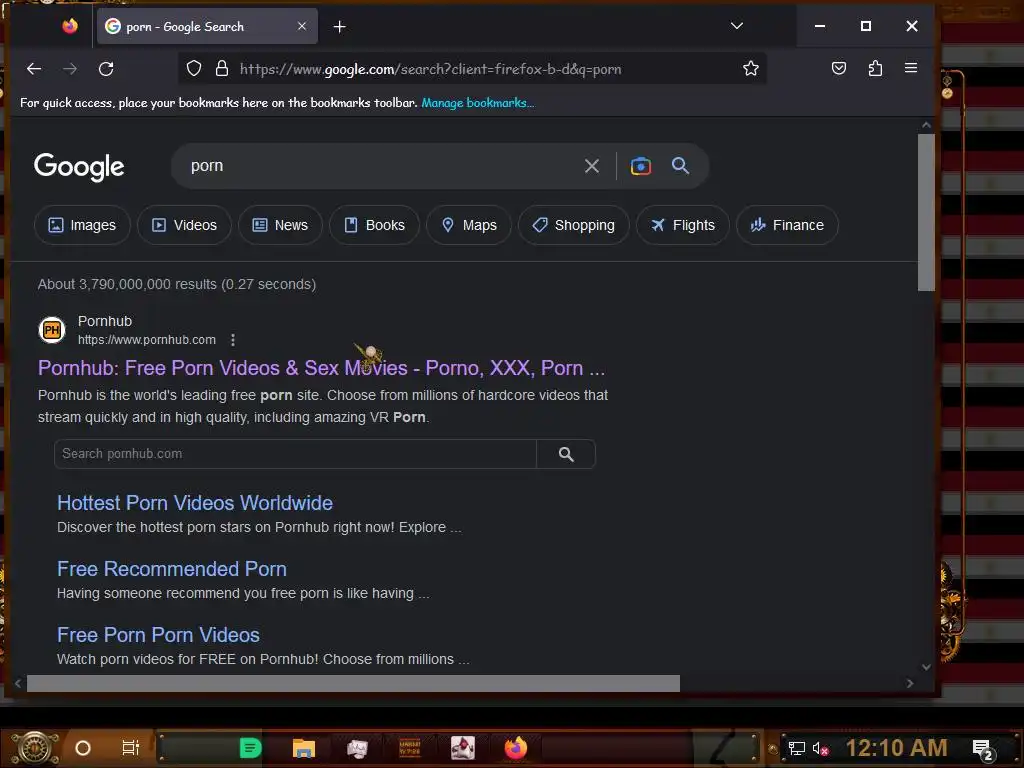The height and width of the screenshot is (768, 1024).
Task: Show site security padlock info
Action: coord(222,69)
